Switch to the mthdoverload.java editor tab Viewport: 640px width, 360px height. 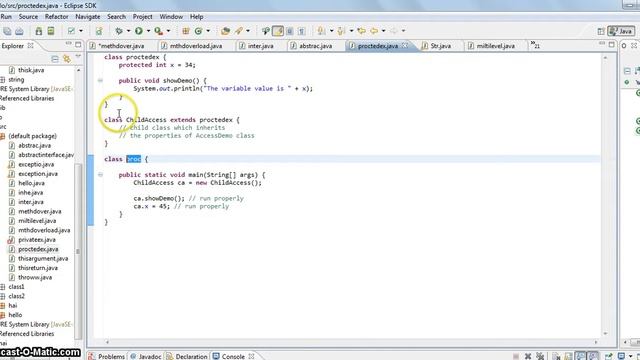[x=196, y=46]
